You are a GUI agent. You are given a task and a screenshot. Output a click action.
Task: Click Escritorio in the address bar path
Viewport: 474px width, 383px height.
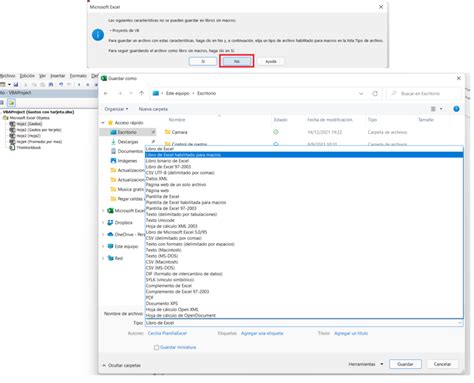[x=207, y=93]
